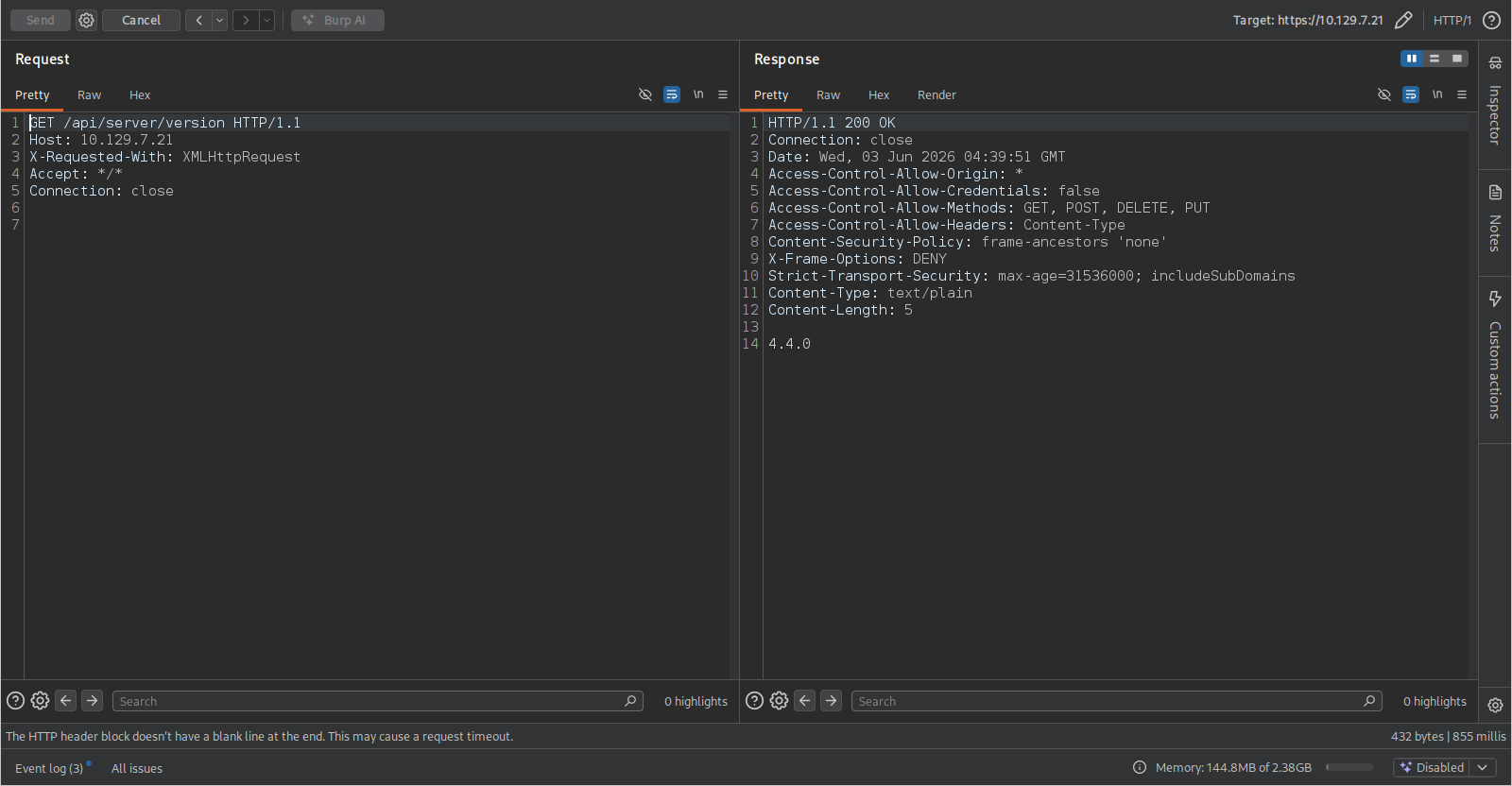Click the memory usage bar
The image size is (1512, 786).
coord(1349,767)
